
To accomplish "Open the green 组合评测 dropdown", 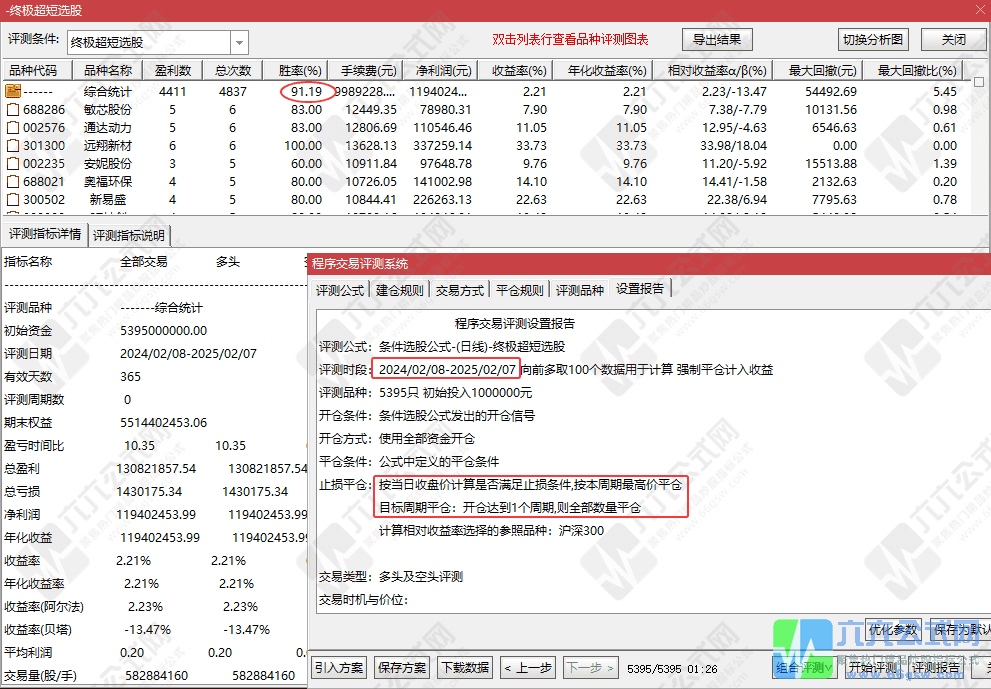I will coord(804,667).
